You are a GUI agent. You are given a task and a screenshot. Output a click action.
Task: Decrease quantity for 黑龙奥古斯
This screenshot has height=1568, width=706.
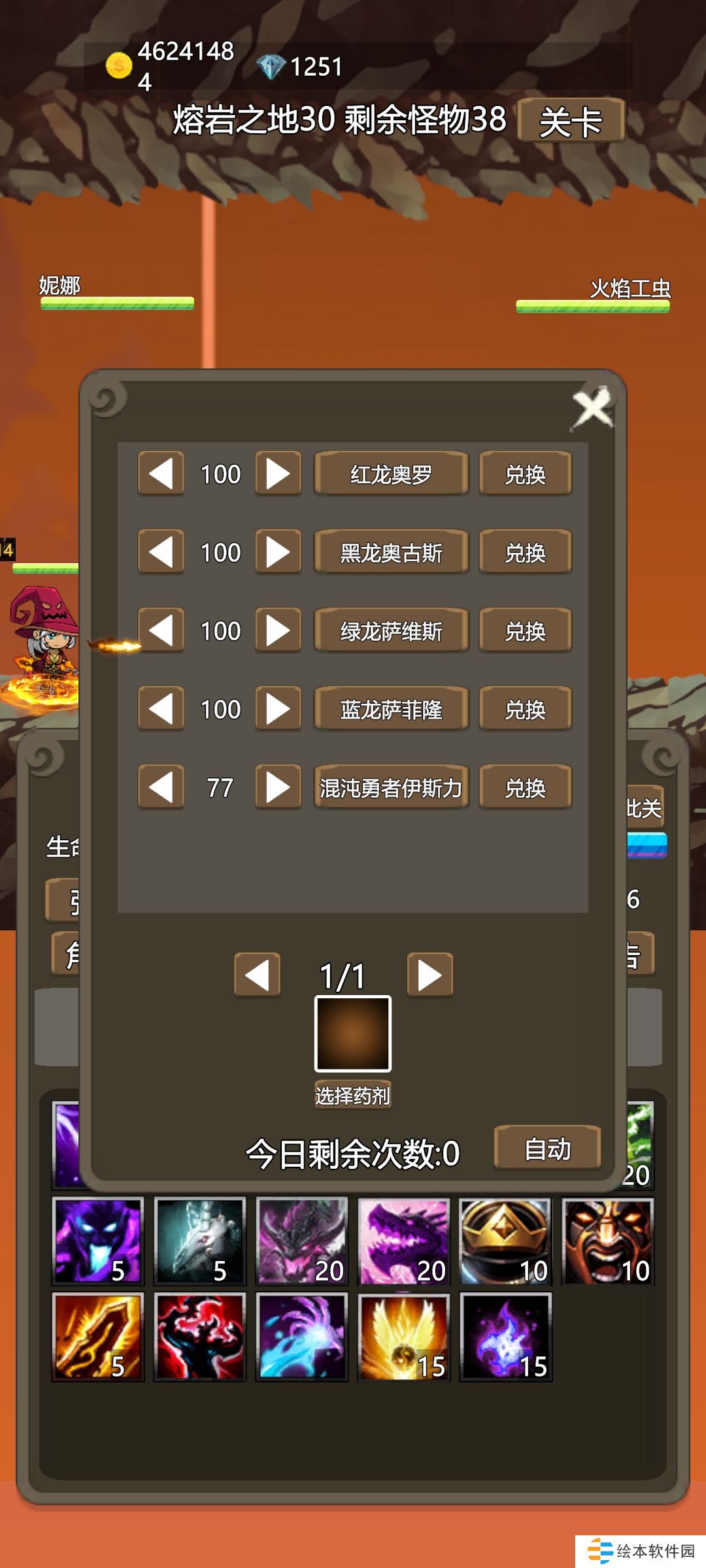[161, 552]
